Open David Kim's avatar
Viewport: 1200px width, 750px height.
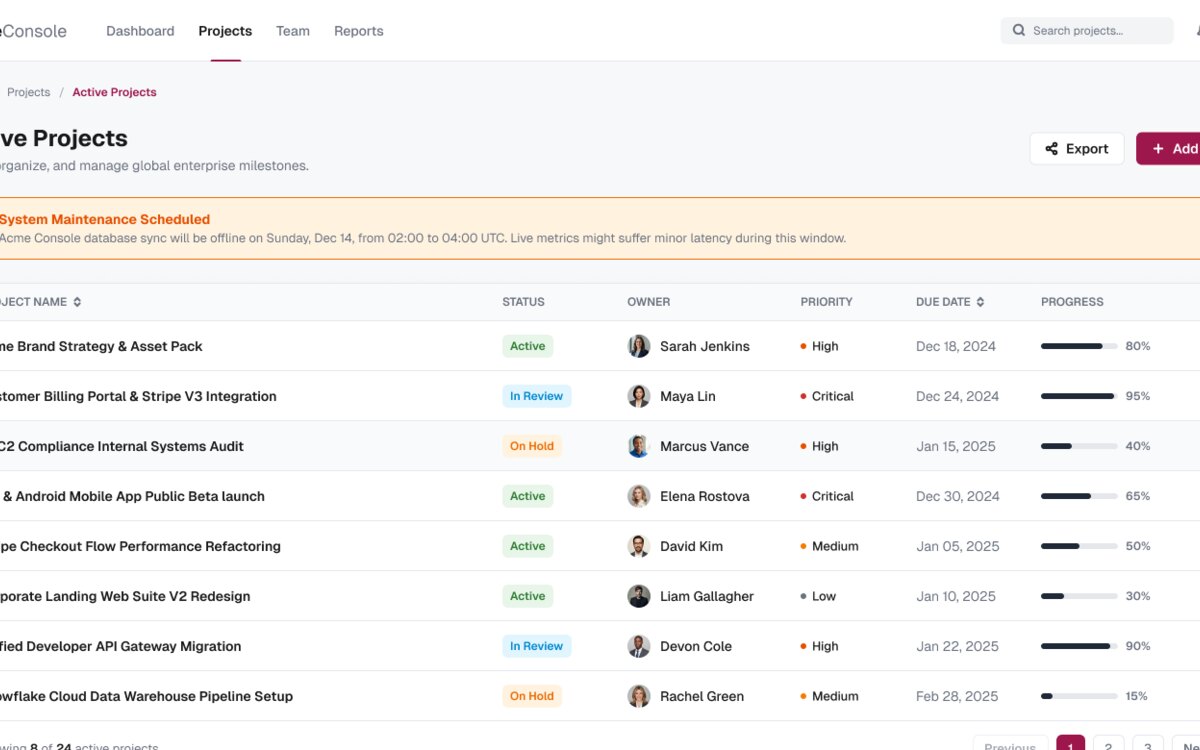(639, 546)
